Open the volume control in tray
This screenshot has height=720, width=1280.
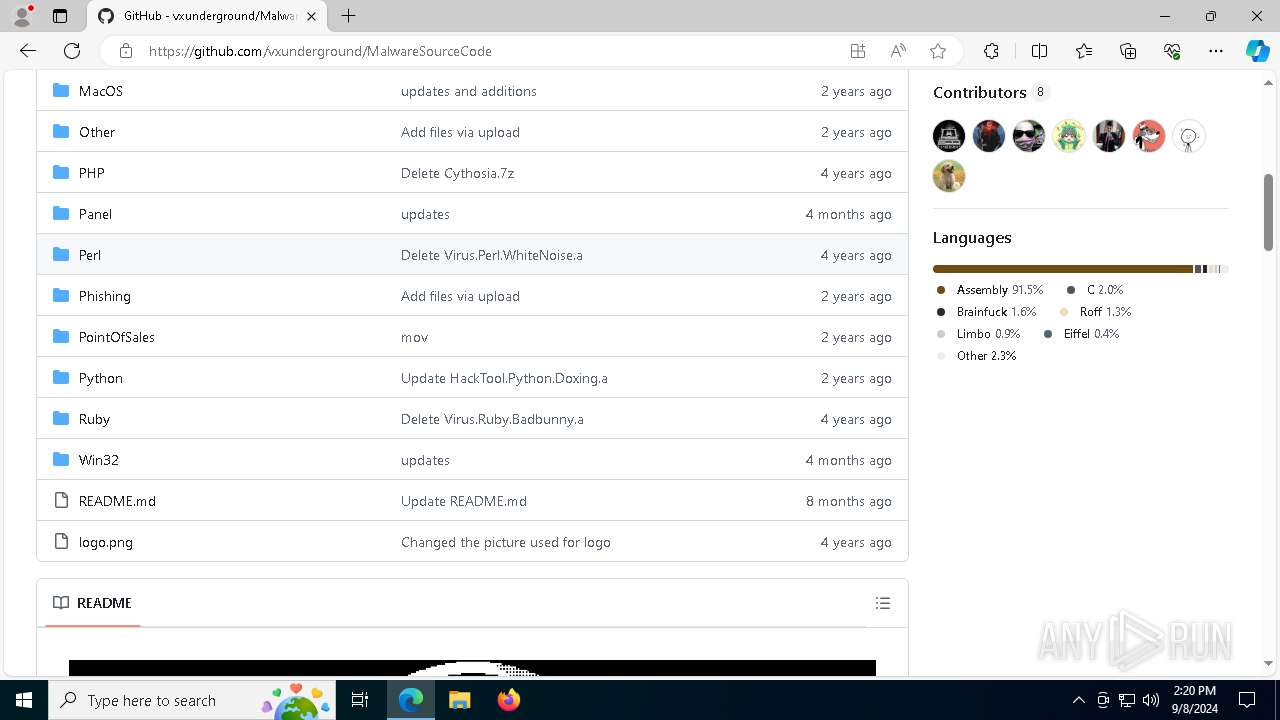(1151, 700)
